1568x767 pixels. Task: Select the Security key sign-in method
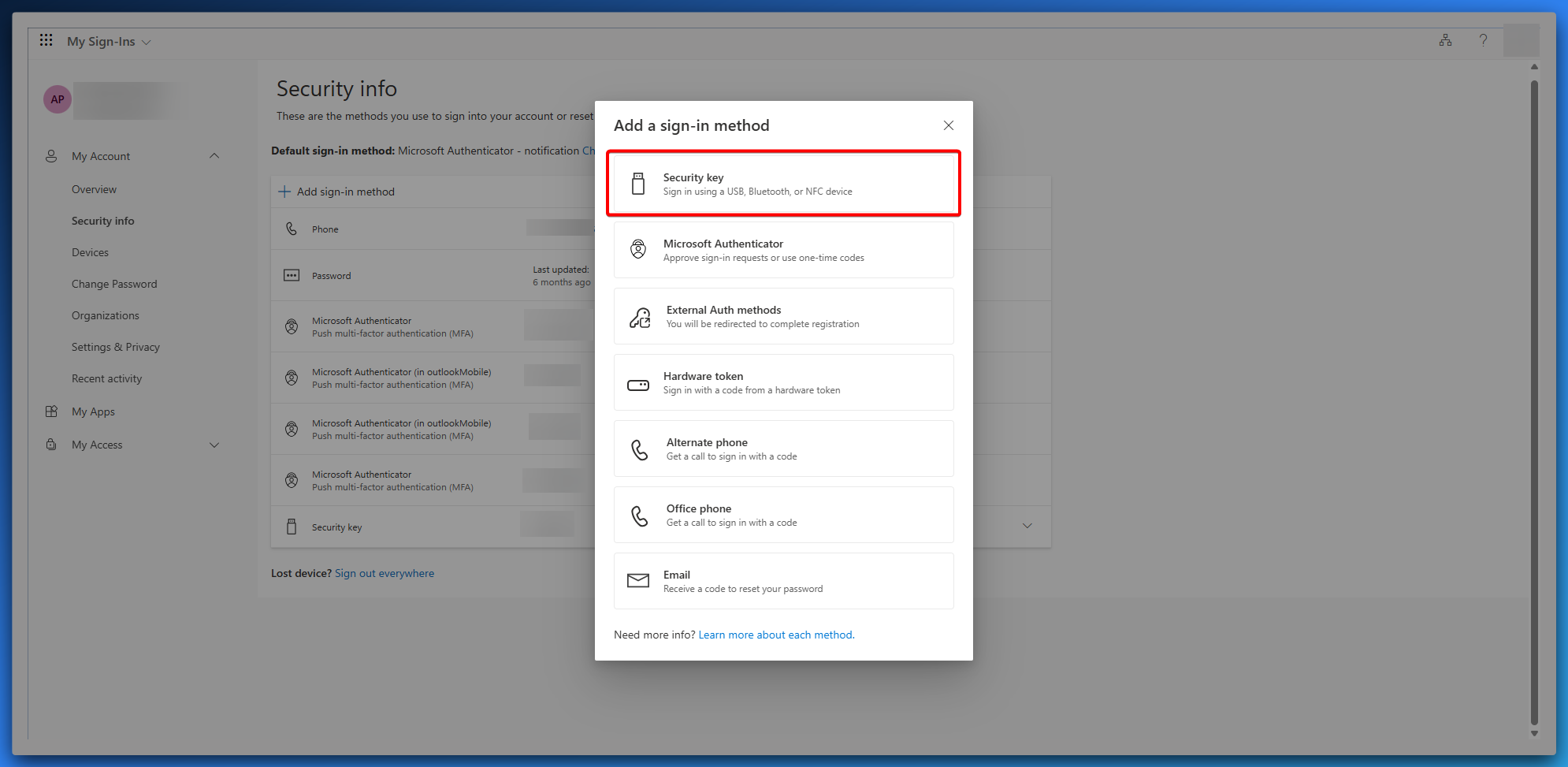point(783,184)
